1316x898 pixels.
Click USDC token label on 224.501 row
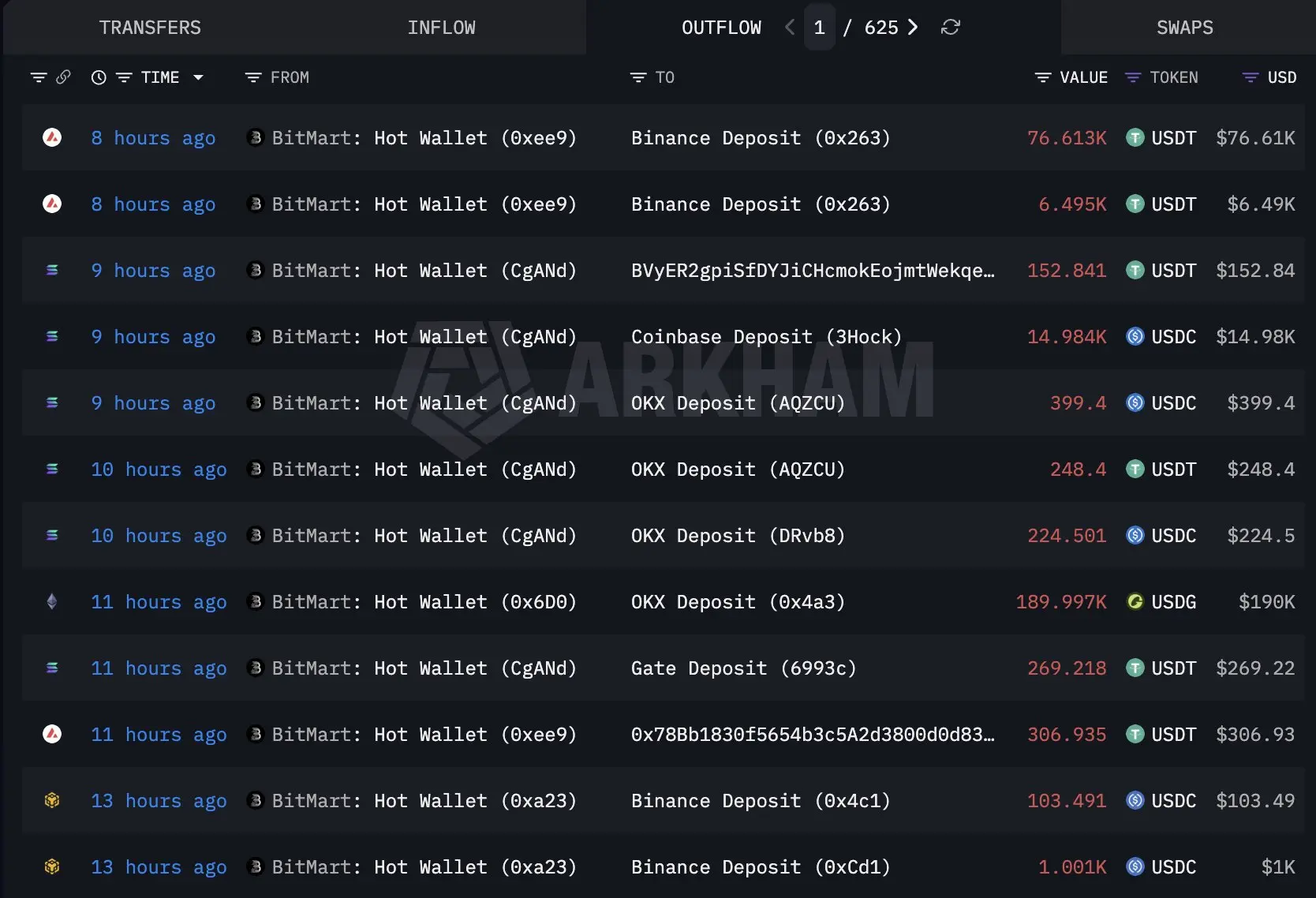(1174, 535)
